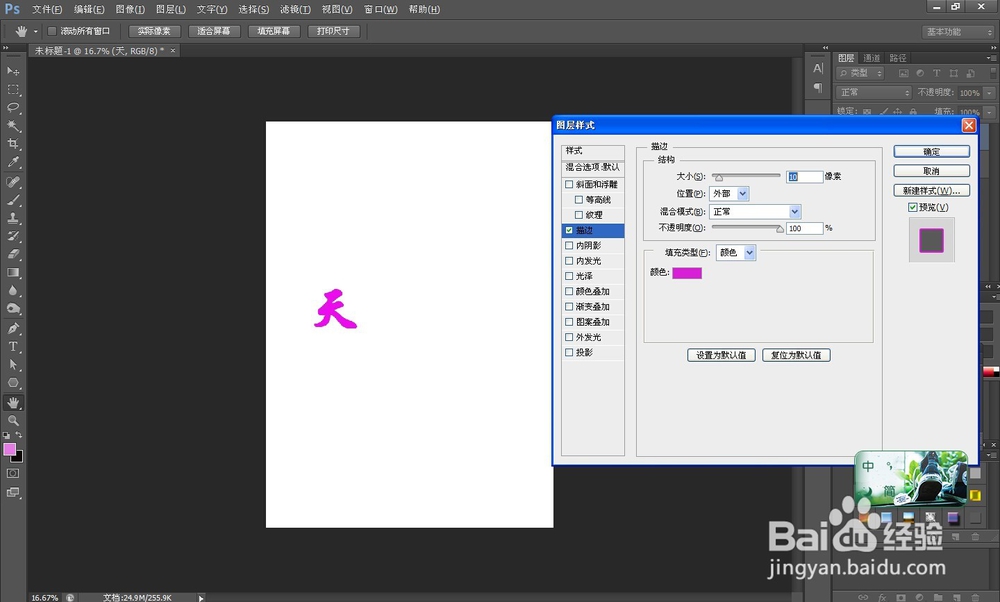Change screen mode icon in toolbox
This screenshot has height=602, width=1000.
pyautogui.click(x=13, y=492)
